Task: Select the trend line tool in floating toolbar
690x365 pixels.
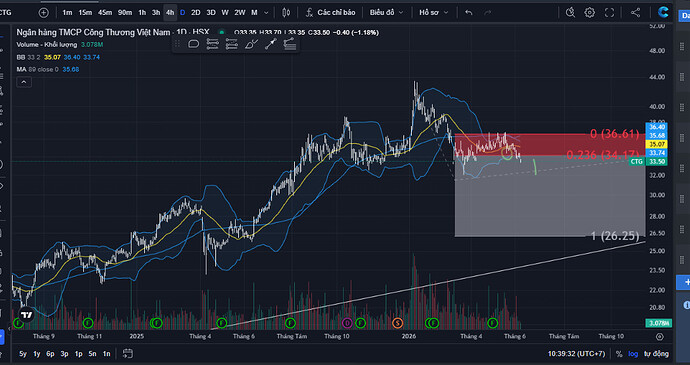Action: [271, 44]
